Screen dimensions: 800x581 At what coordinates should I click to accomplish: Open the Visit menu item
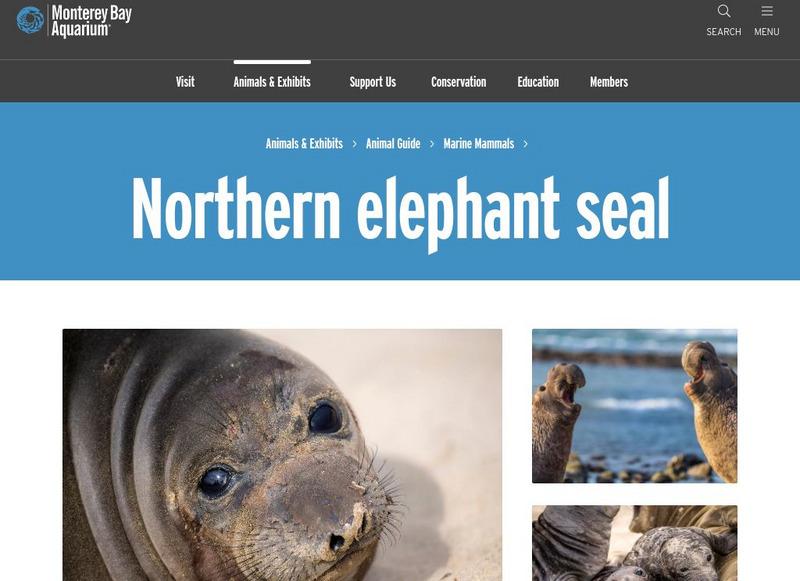185,82
